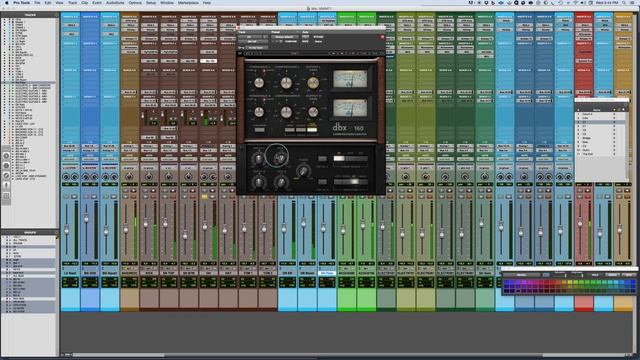
Task: Click lower-row Compression knob on dbx 160
Action: [x=286, y=112]
